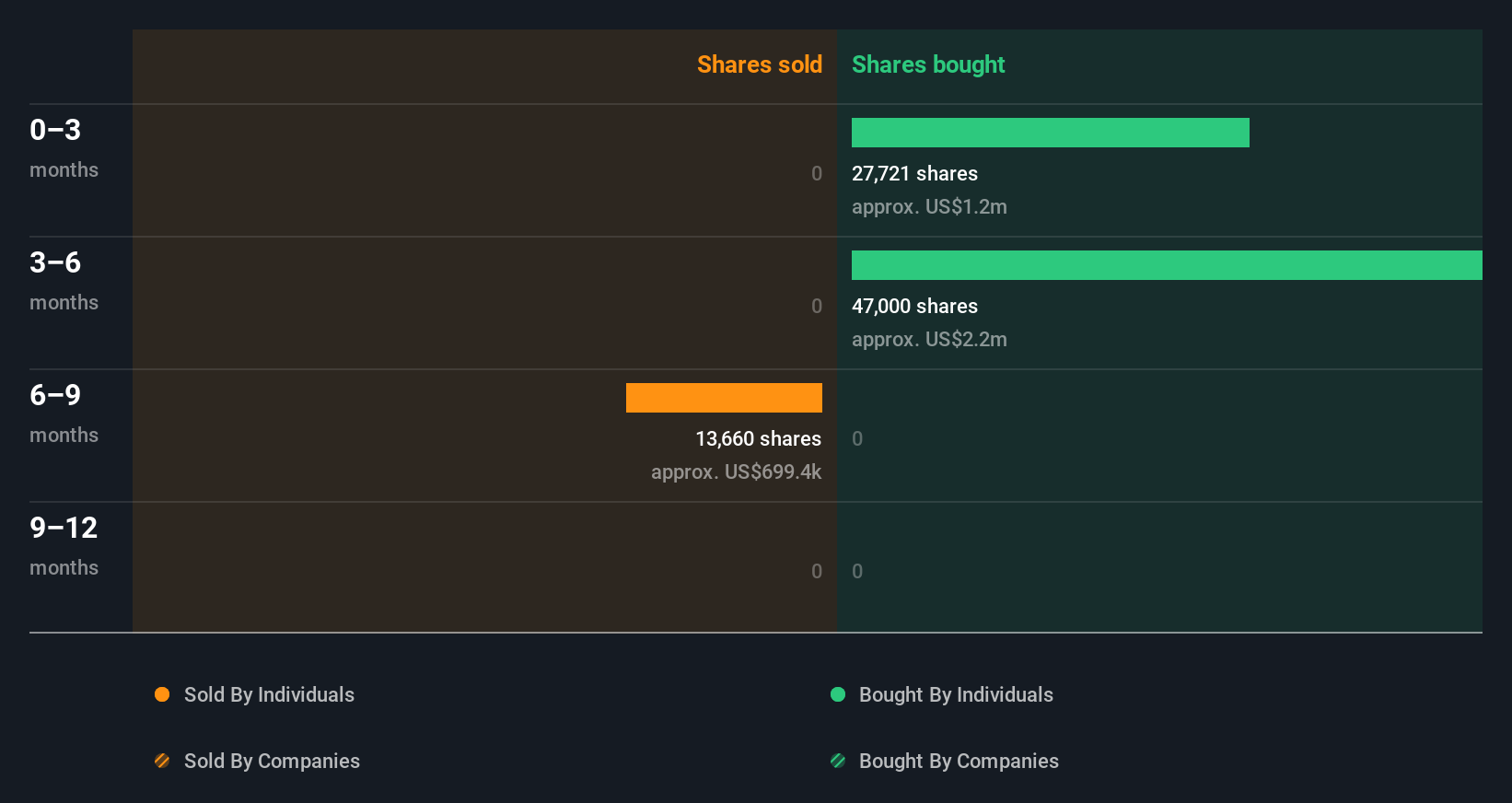The width and height of the screenshot is (1512, 803).
Task: Click the 3–6 months row label
Action: pyautogui.click(x=64, y=280)
